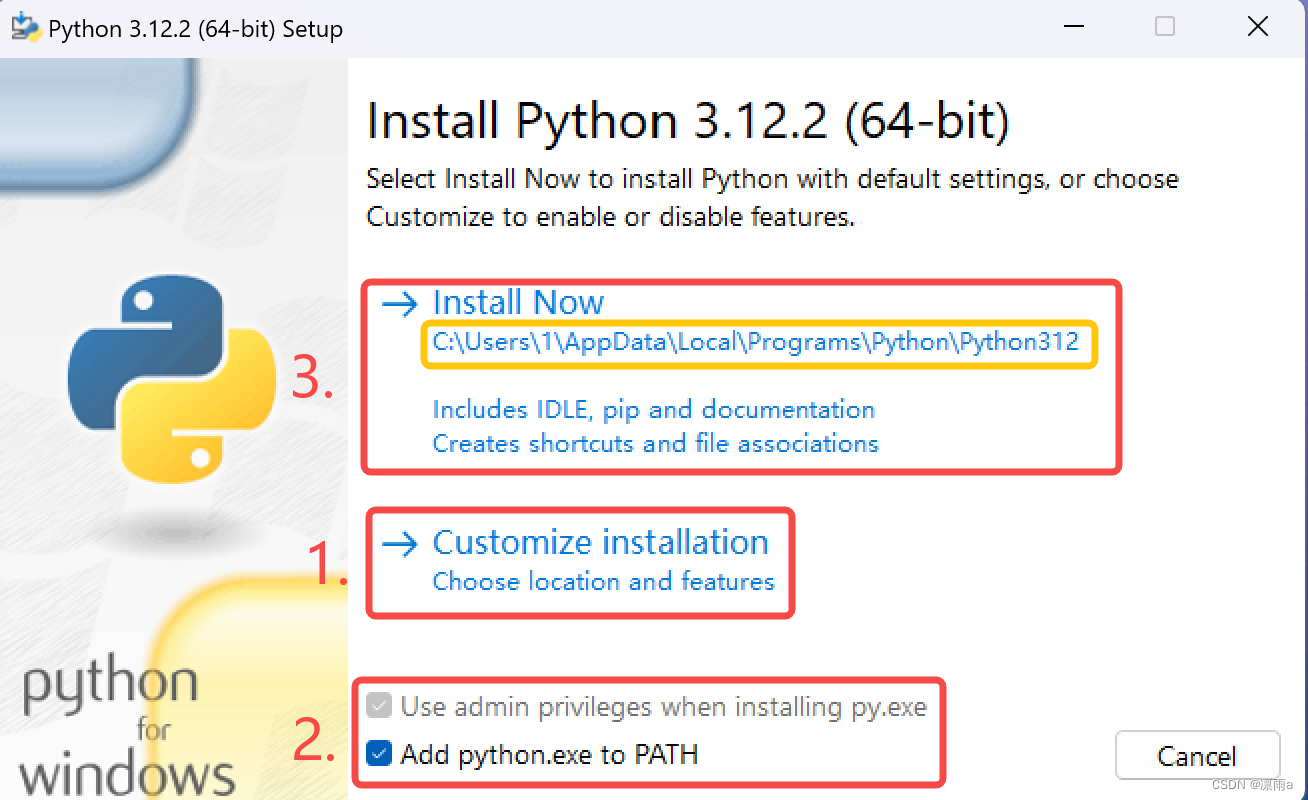This screenshot has width=1308, height=800.
Task: Click the install path C:\Users\1\AppData\Local\Programs\Python\Python312
Action: point(756,342)
